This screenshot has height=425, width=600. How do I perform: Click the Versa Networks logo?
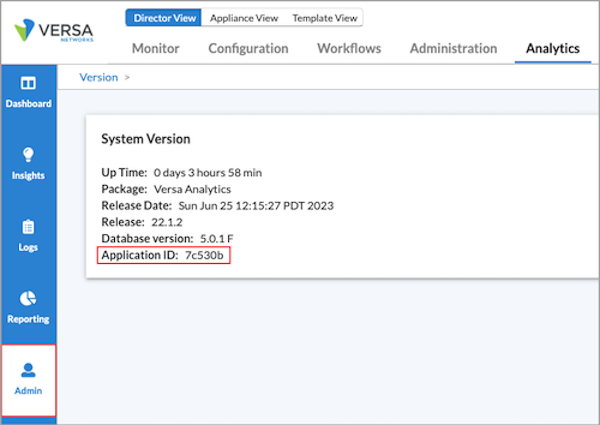pyautogui.click(x=52, y=31)
